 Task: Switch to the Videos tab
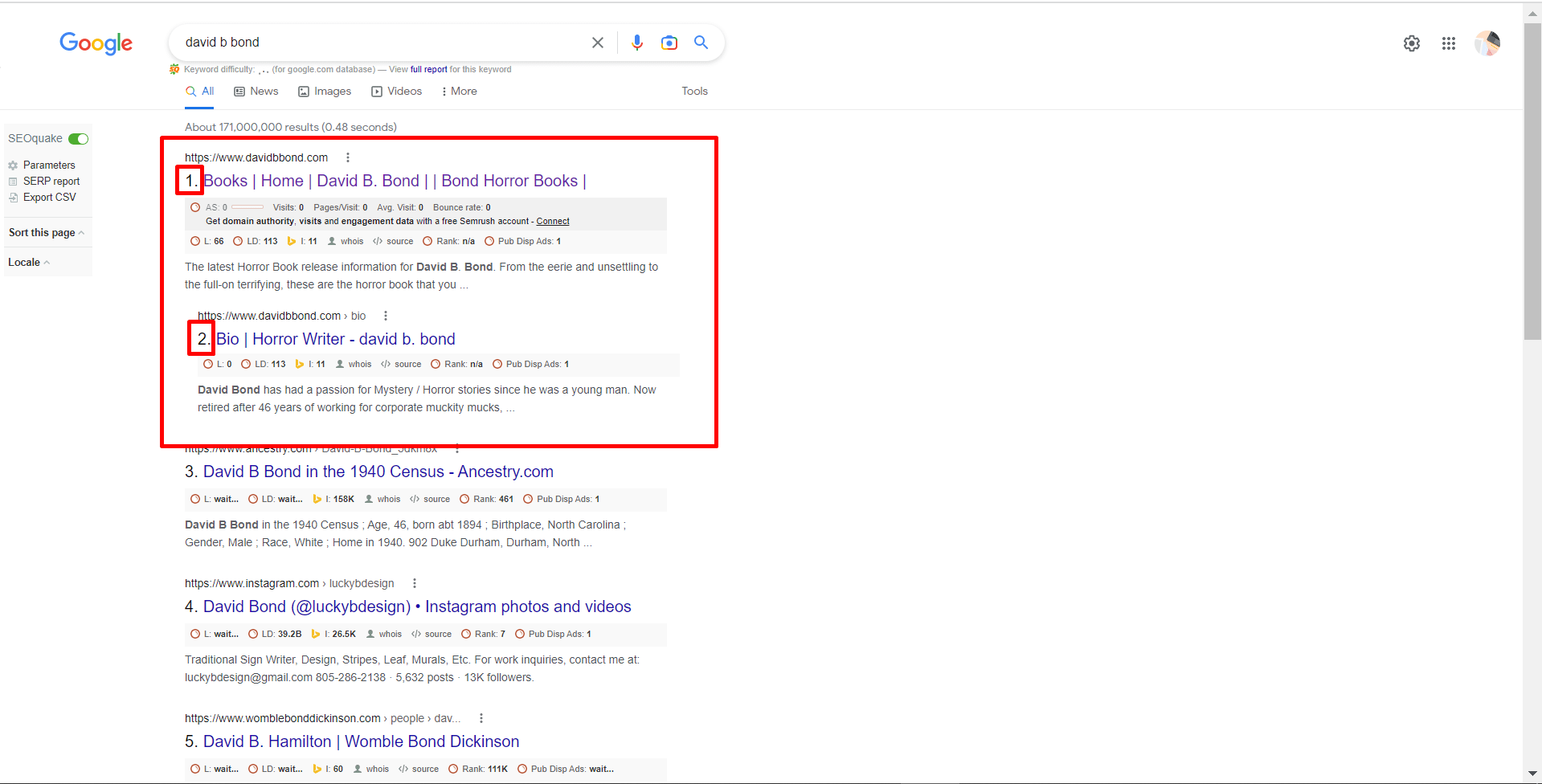click(396, 92)
